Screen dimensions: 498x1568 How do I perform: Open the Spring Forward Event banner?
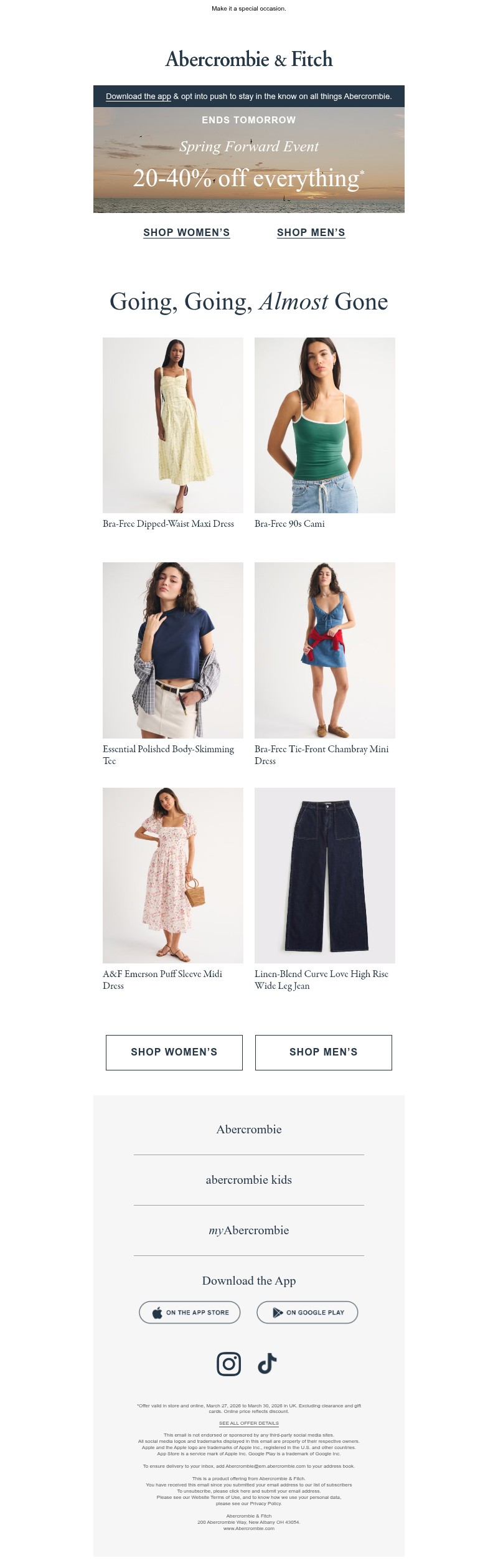(x=249, y=160)
